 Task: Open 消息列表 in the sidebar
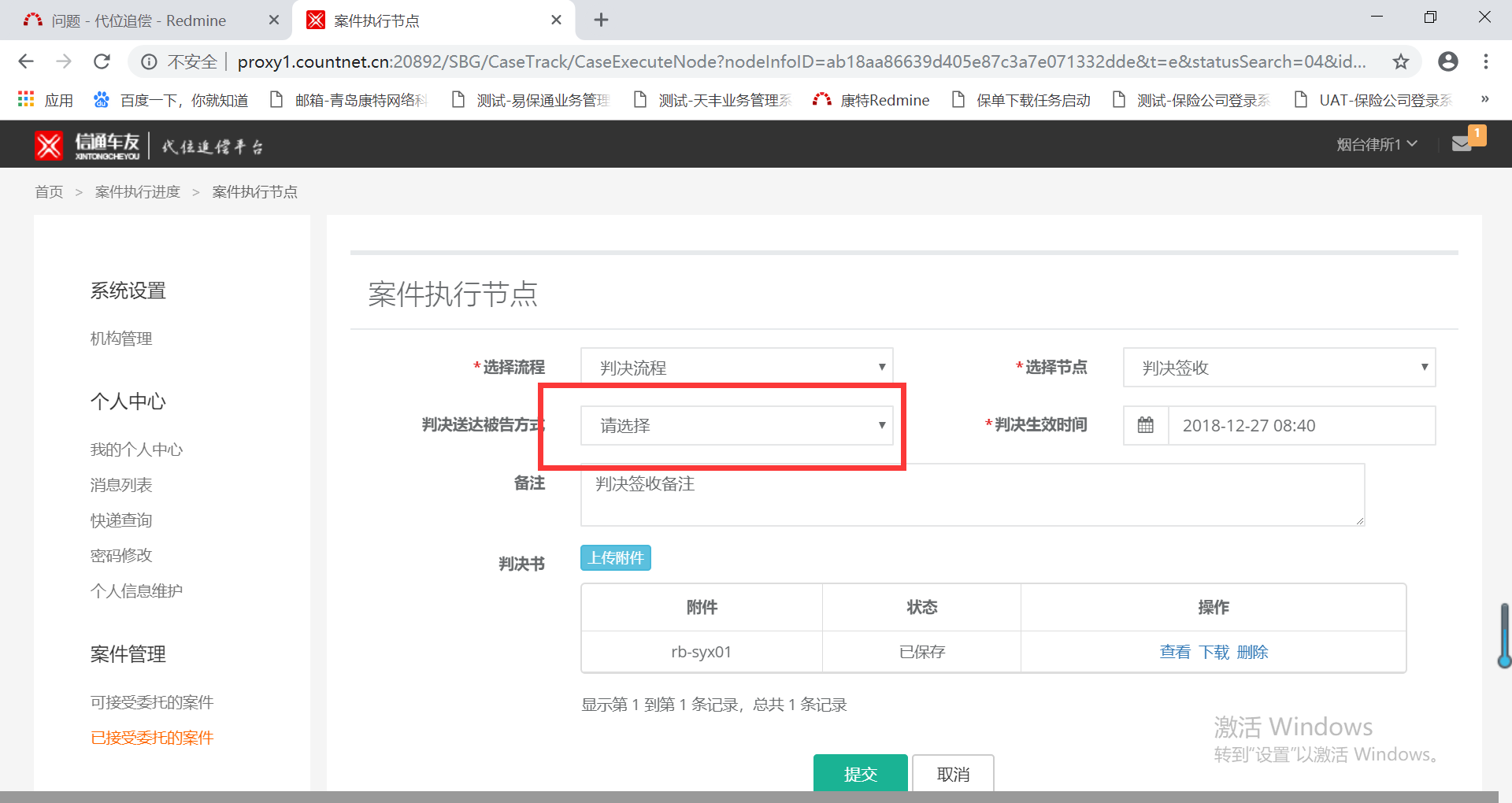(121, 485)
